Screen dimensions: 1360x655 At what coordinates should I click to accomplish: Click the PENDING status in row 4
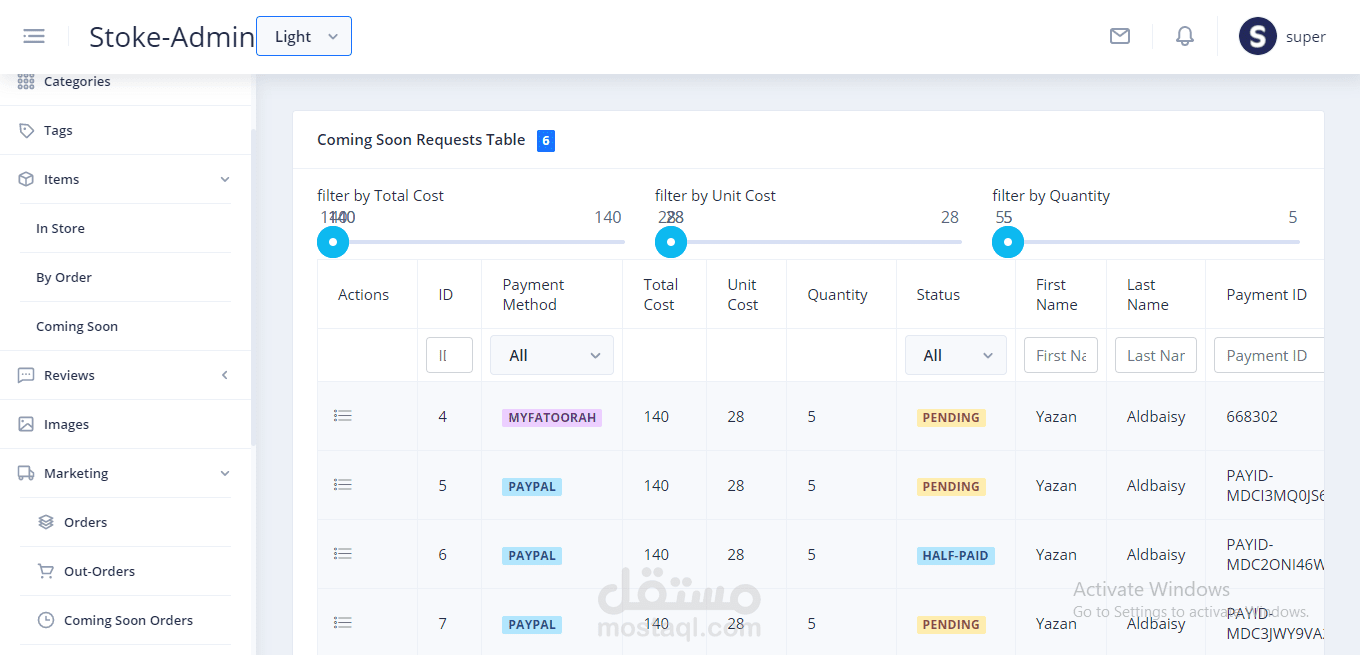pyautogui.click(x=951, y=418)
